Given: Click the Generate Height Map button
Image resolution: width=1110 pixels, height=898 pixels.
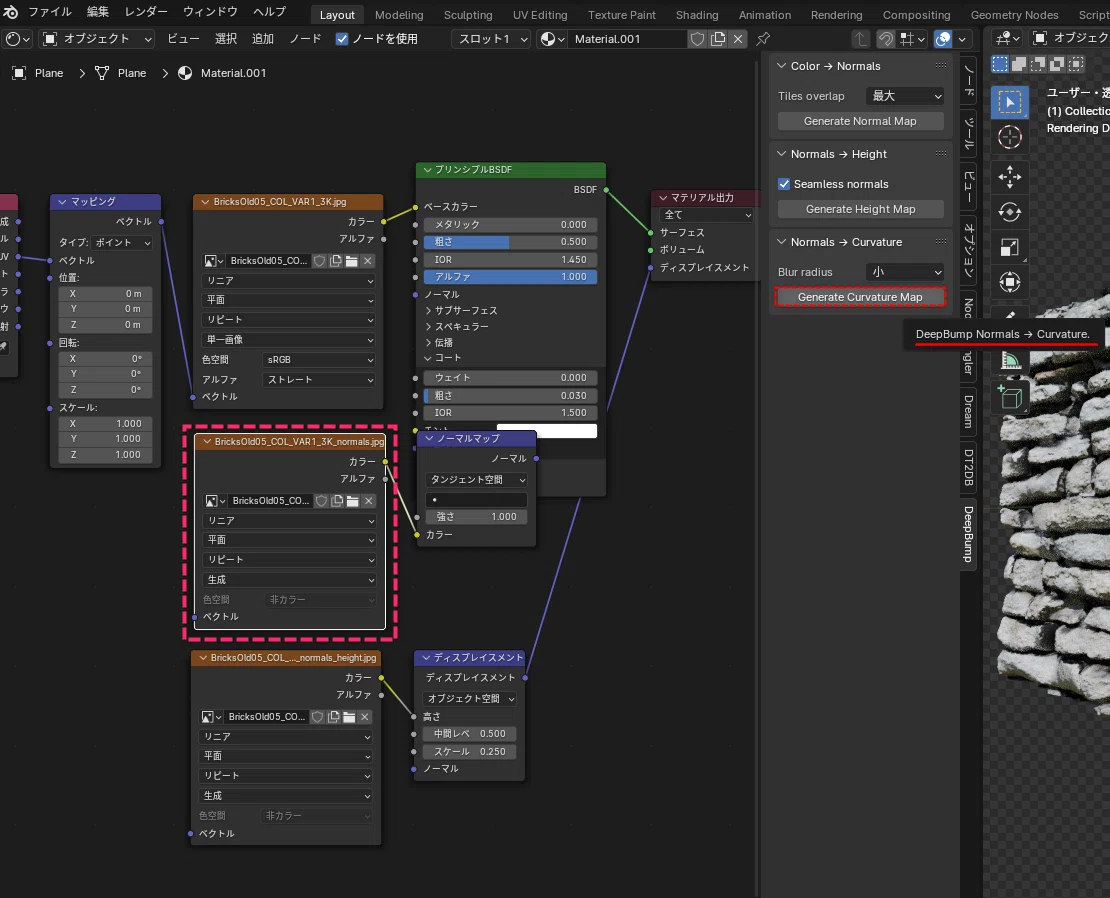Looking at the screenshot, I should click(x=860, y=209).
